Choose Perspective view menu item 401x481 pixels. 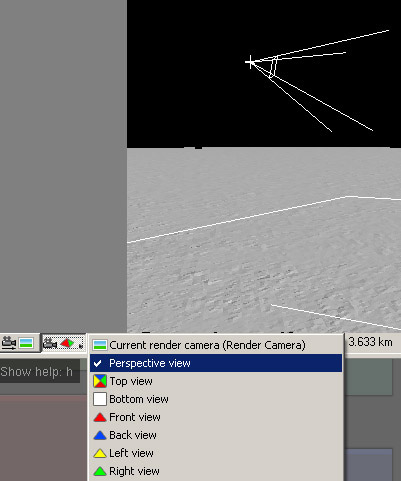tap(216, 363)
